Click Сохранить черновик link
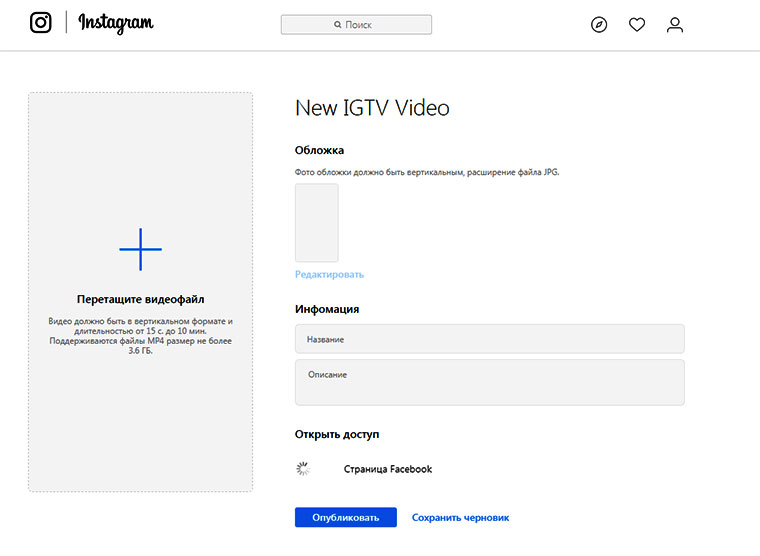 tap(460, 518)
